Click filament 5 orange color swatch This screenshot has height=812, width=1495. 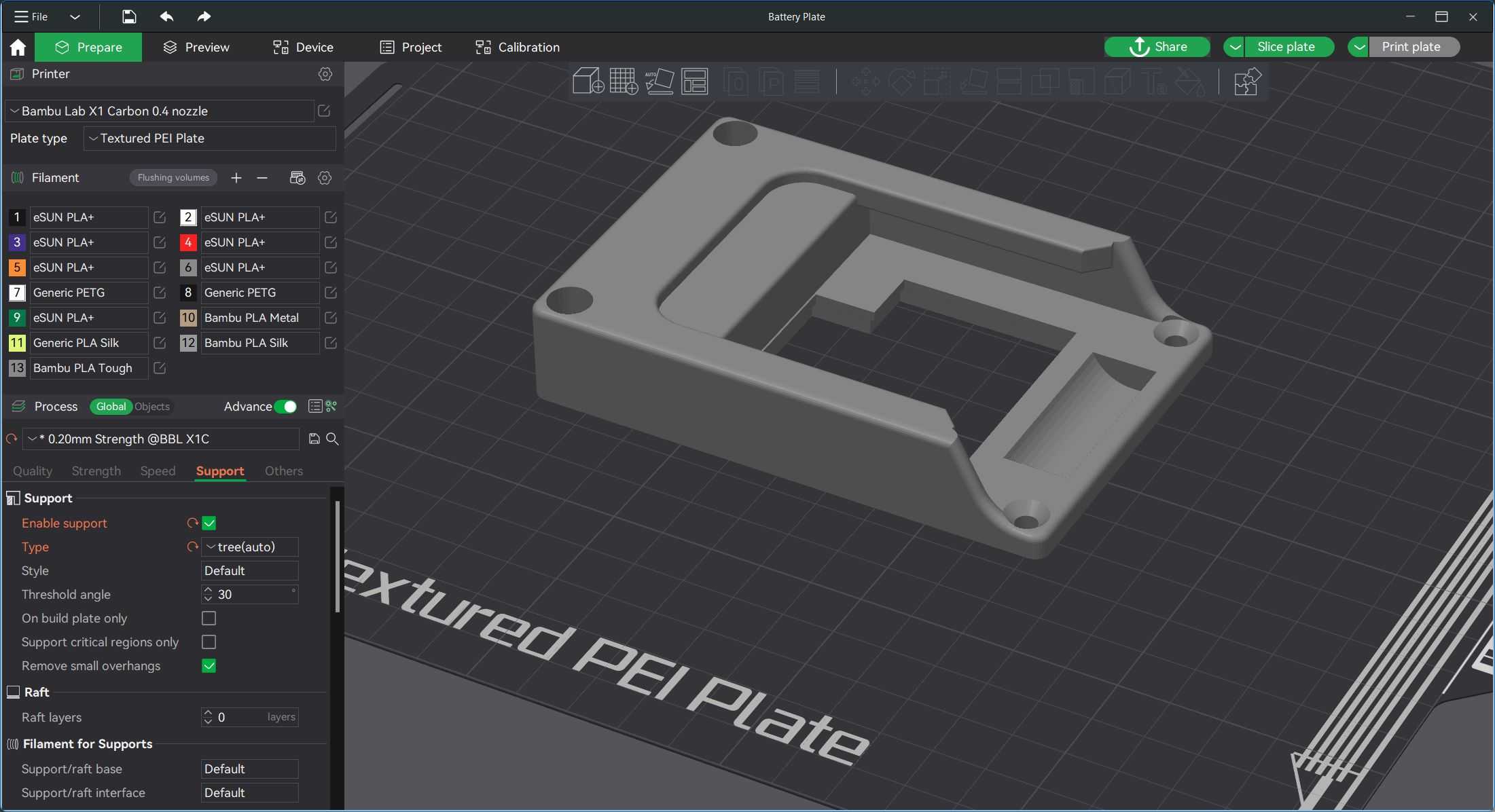pos(17,267)
